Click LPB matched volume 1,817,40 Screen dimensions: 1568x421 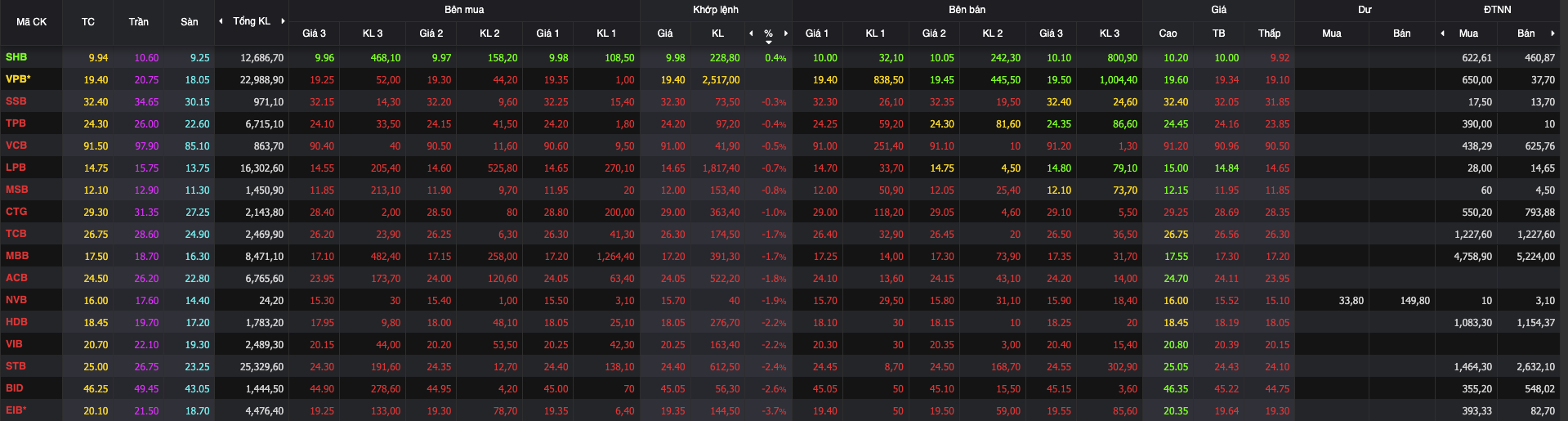pos(721,168)
